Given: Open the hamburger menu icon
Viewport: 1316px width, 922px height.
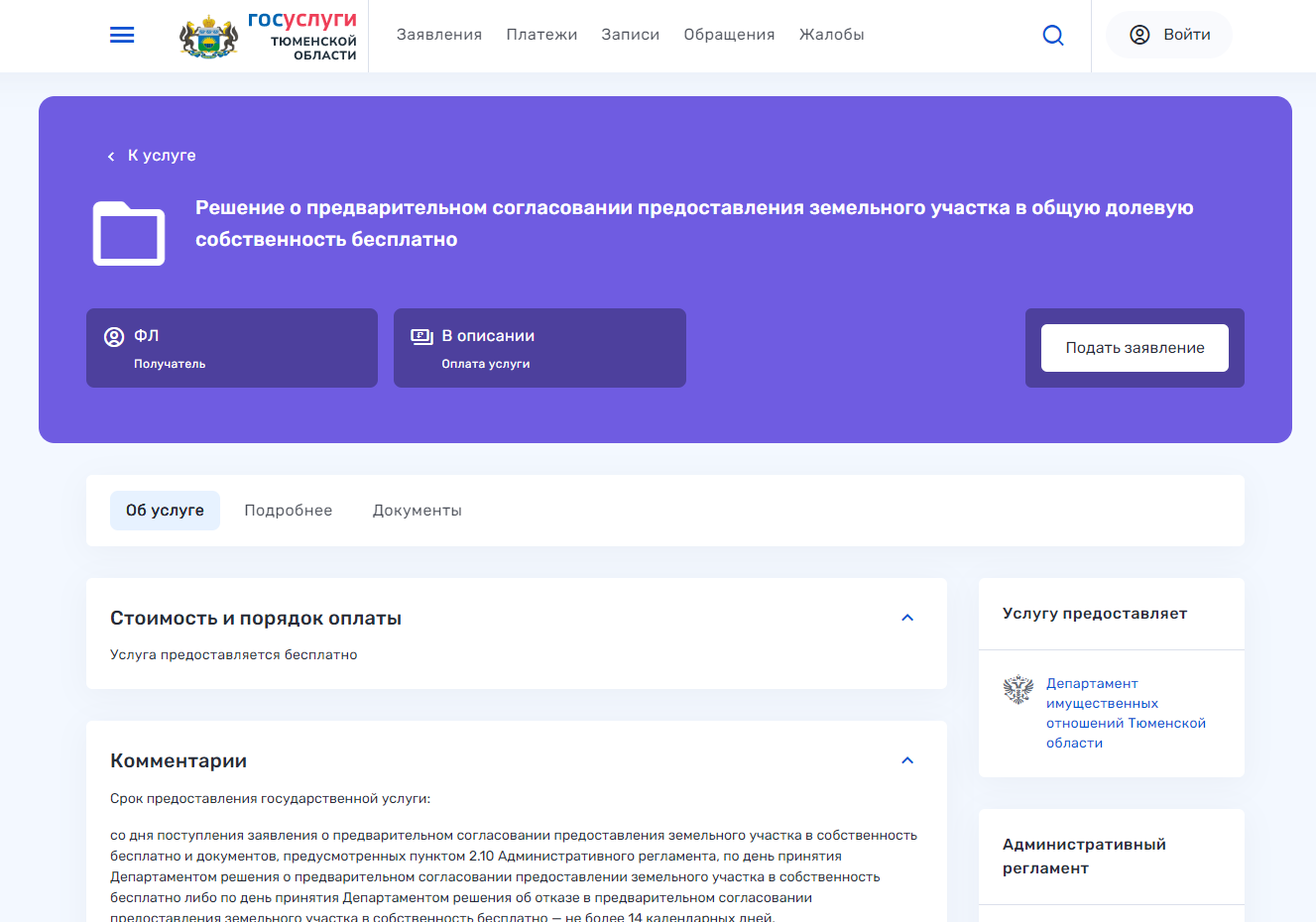Looking at the screenshot, I should (122, 36).
